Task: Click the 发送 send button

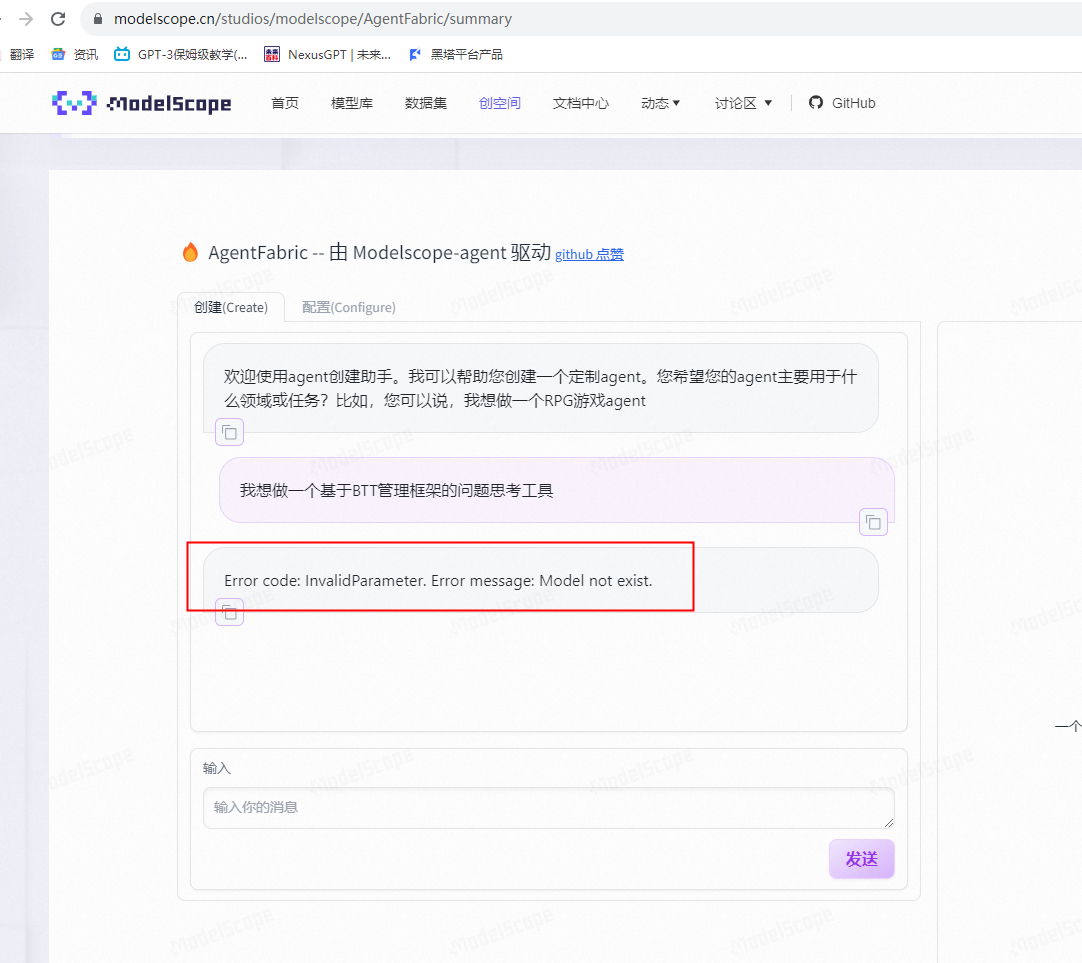Action: (861, 858)
